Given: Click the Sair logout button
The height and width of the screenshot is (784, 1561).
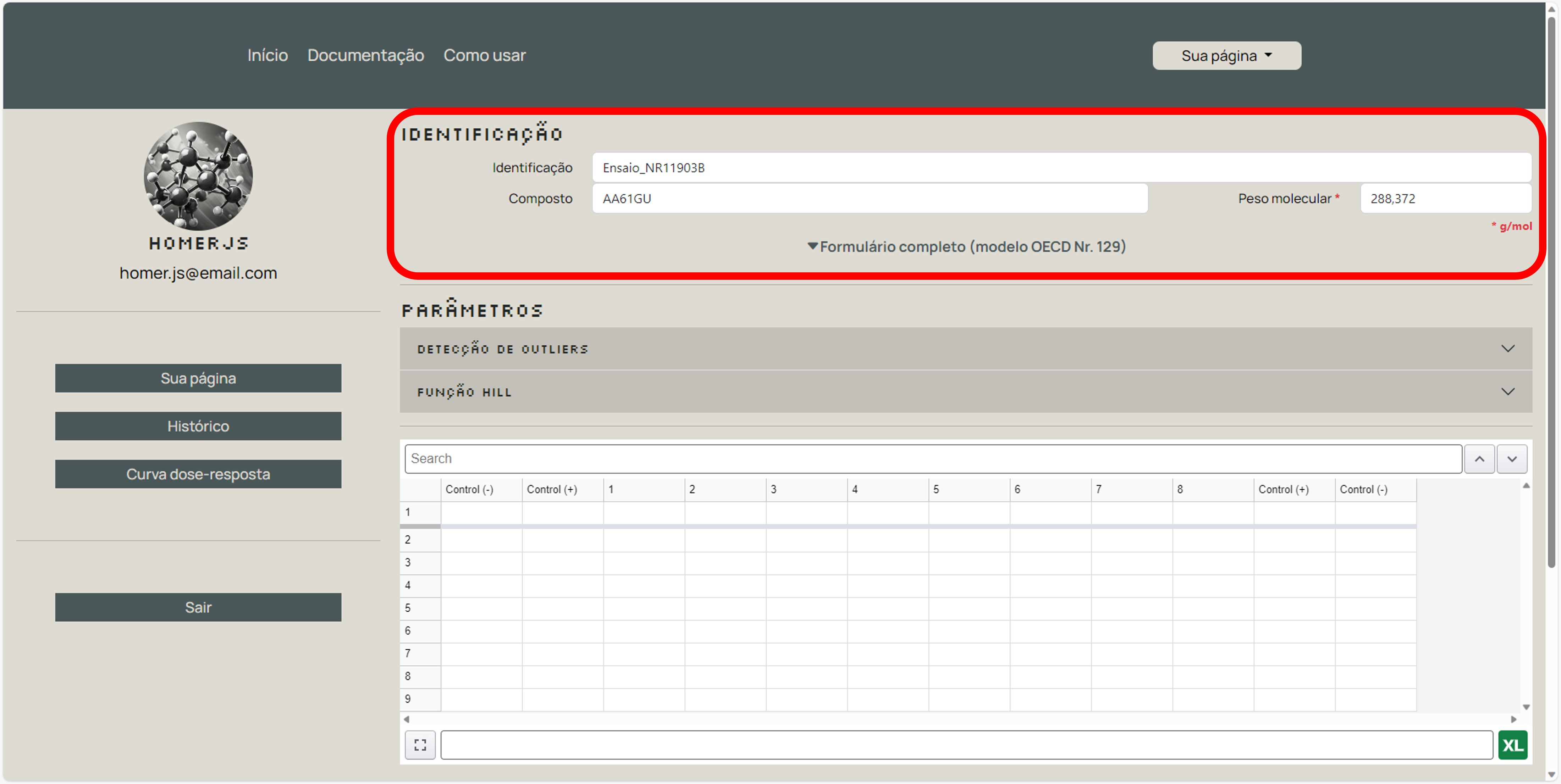Looking at the screenshot, I should click(198, 607).
